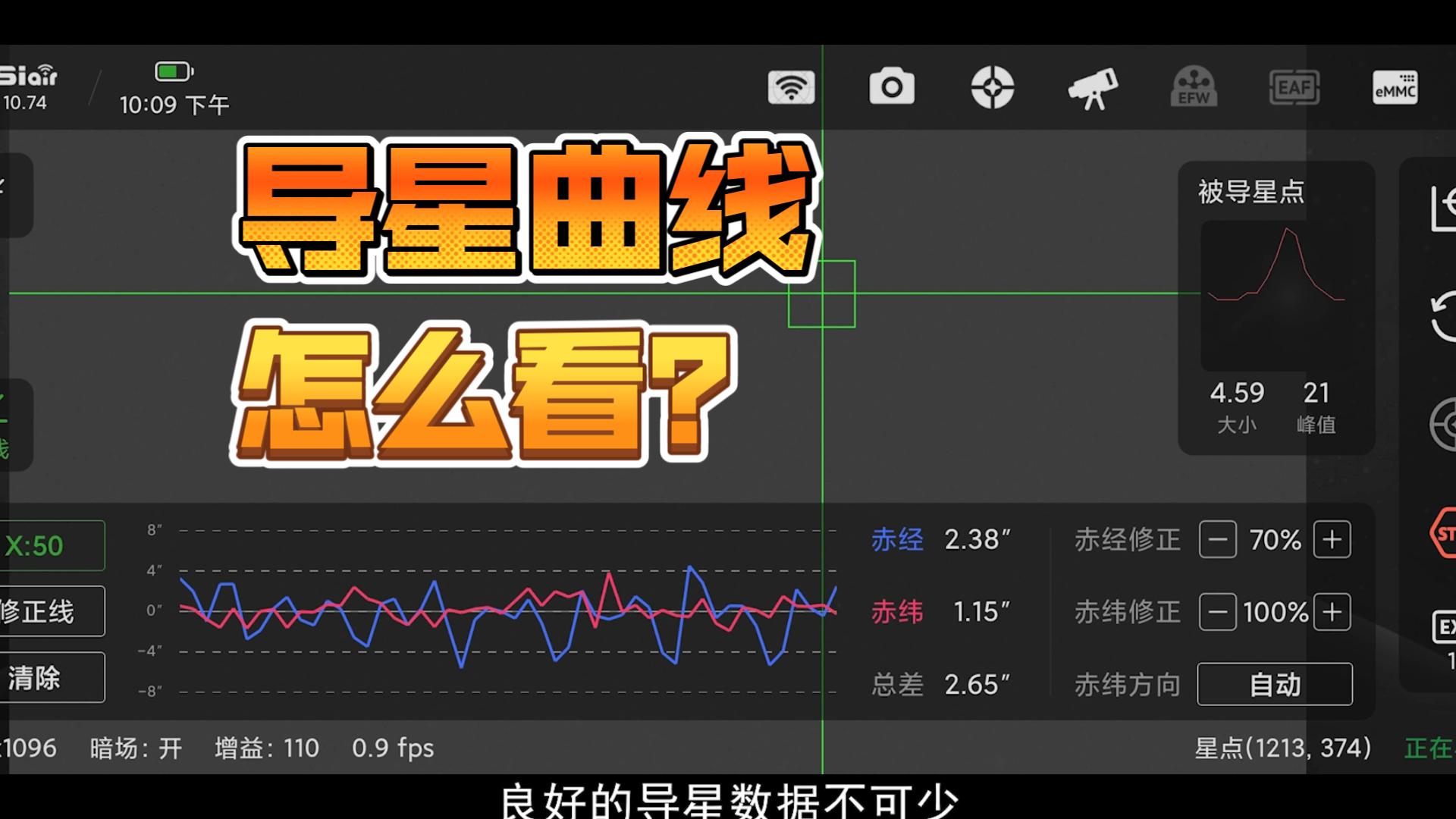Click the 0.9 fps status text
1456x819 pixels.
click(393, 748)
